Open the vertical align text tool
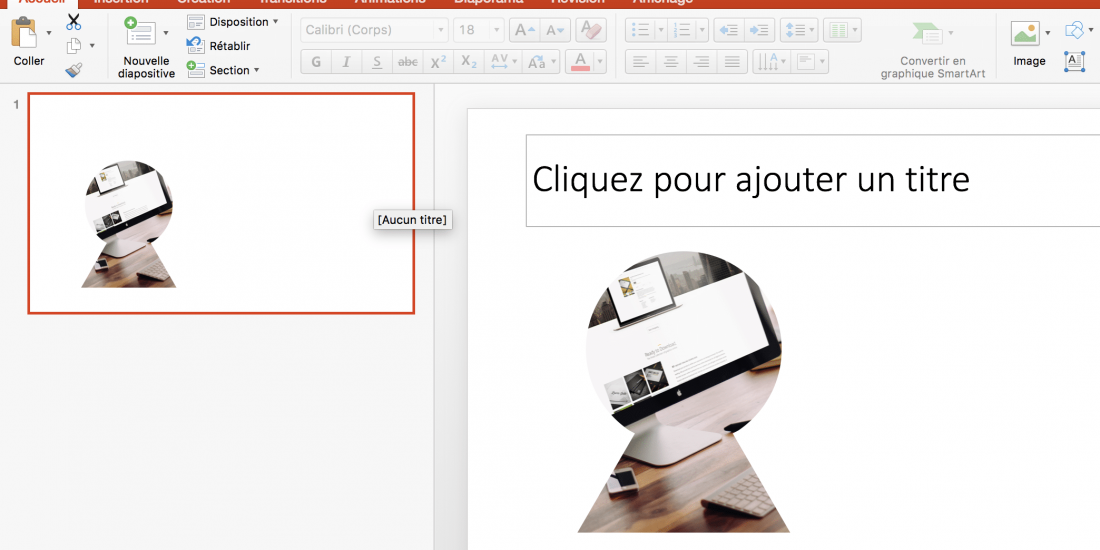This screenshot has height=550, width=1100. [x=810, y=62]
